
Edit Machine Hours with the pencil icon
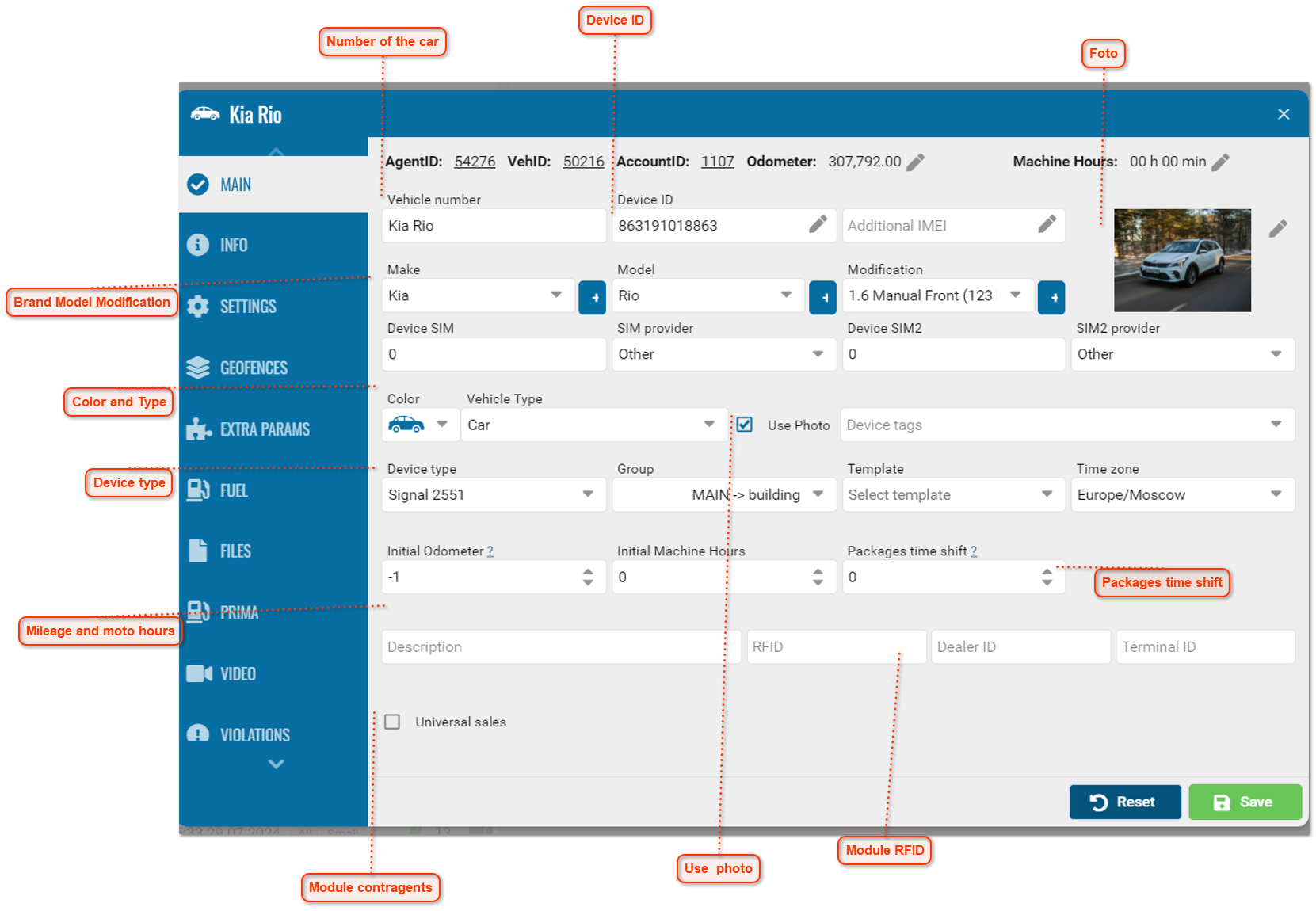(x=1220, y=162)
